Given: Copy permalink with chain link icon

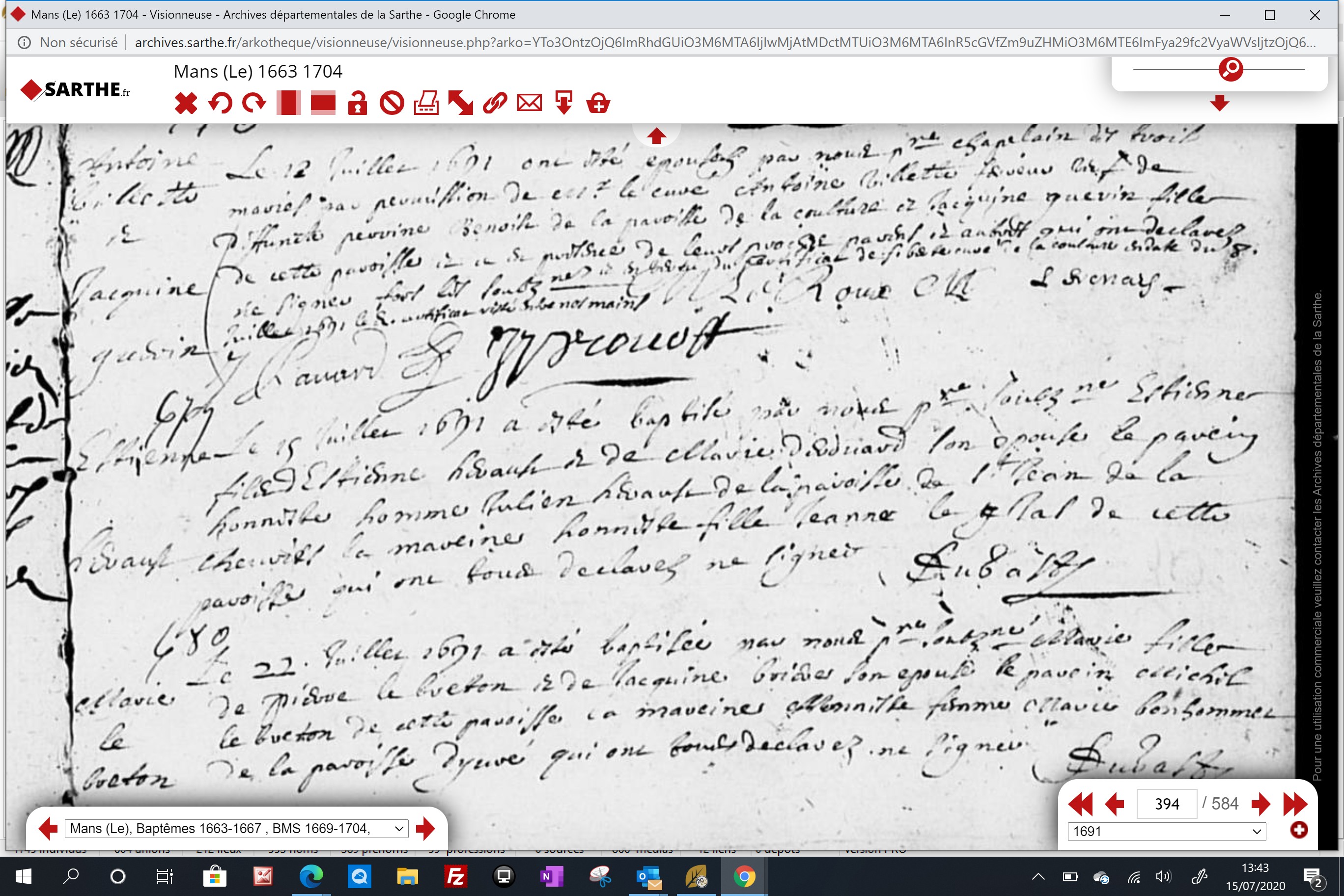Looking at the screenshot, I should (x=495, y=104).
